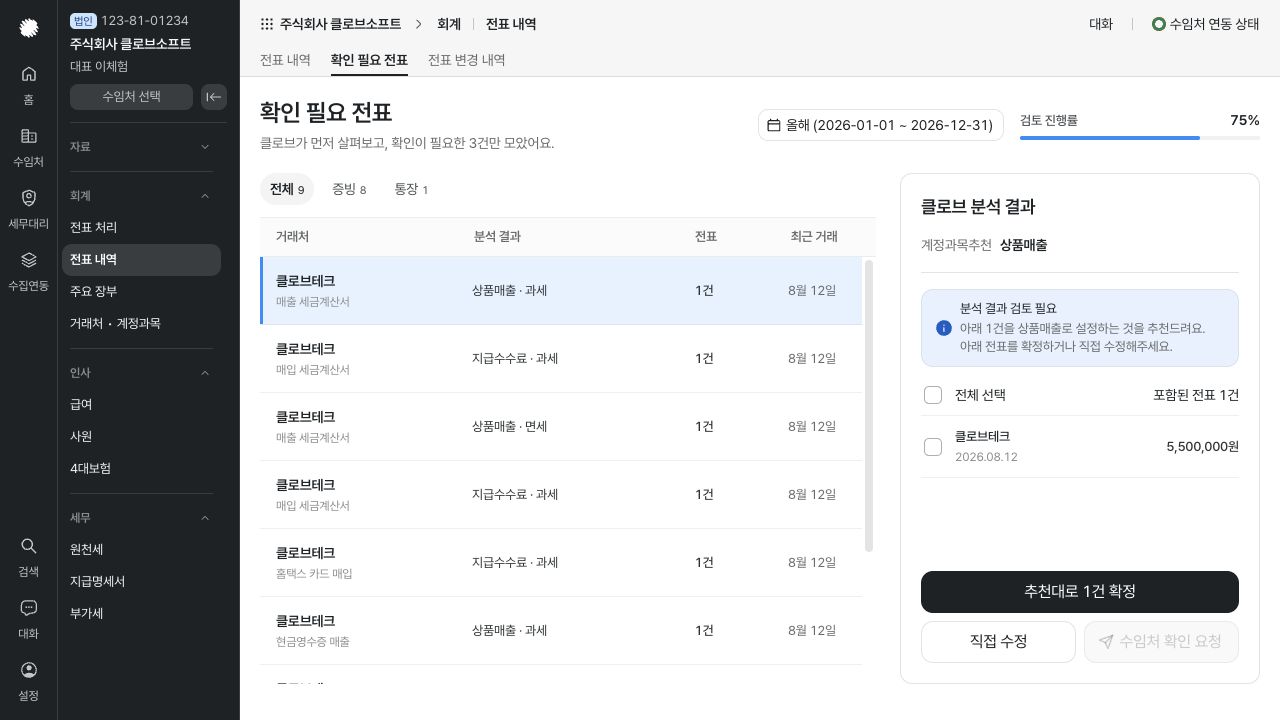Image resolution: width=1280 pixels, height=720 pixels.
Task: Open 설정 in the left rail
Action: (29, 680)
